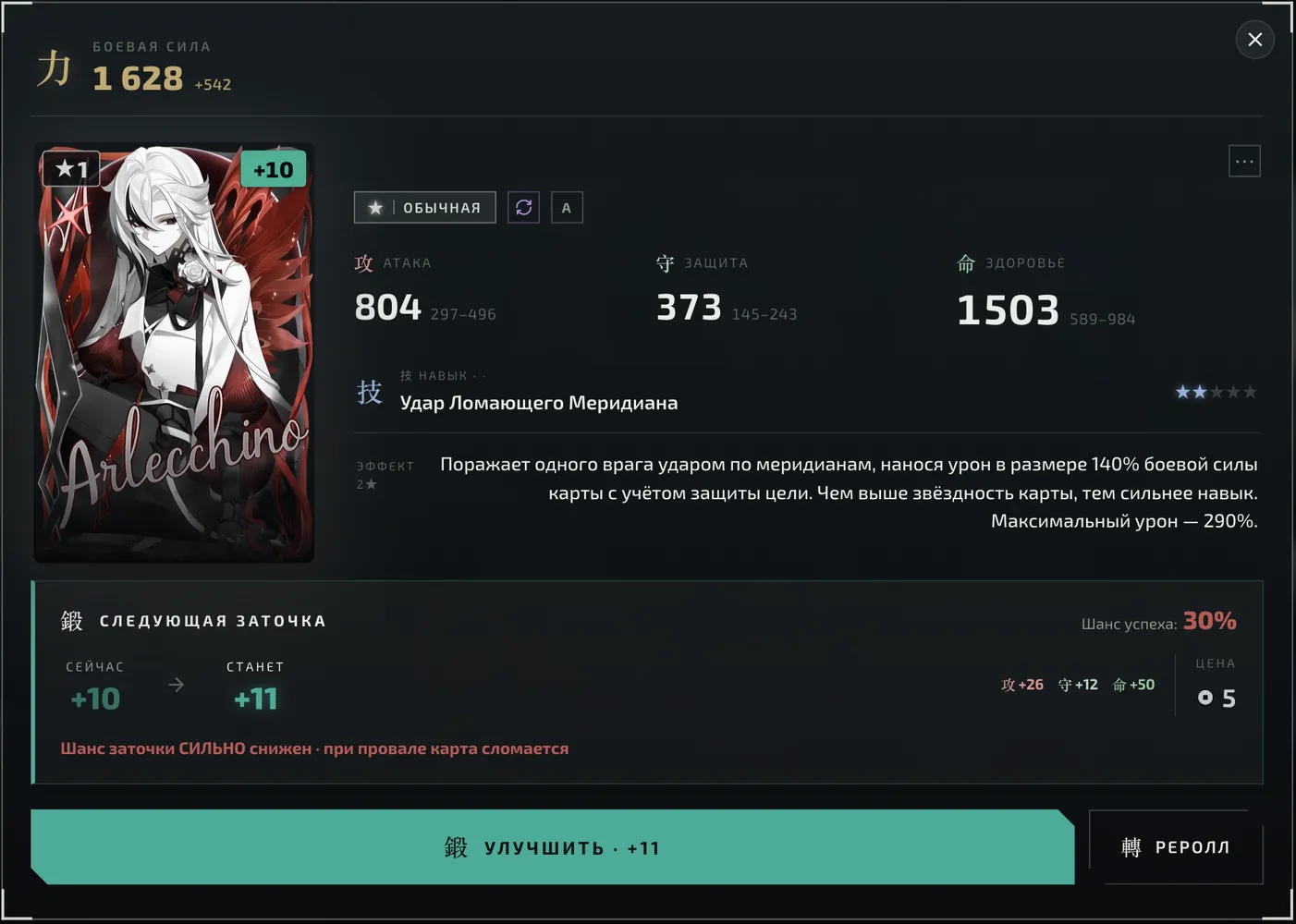Viewport: 1296px width, 924px height.
Task: Click the blue skill kanji icon
Action: coord(370,392)
